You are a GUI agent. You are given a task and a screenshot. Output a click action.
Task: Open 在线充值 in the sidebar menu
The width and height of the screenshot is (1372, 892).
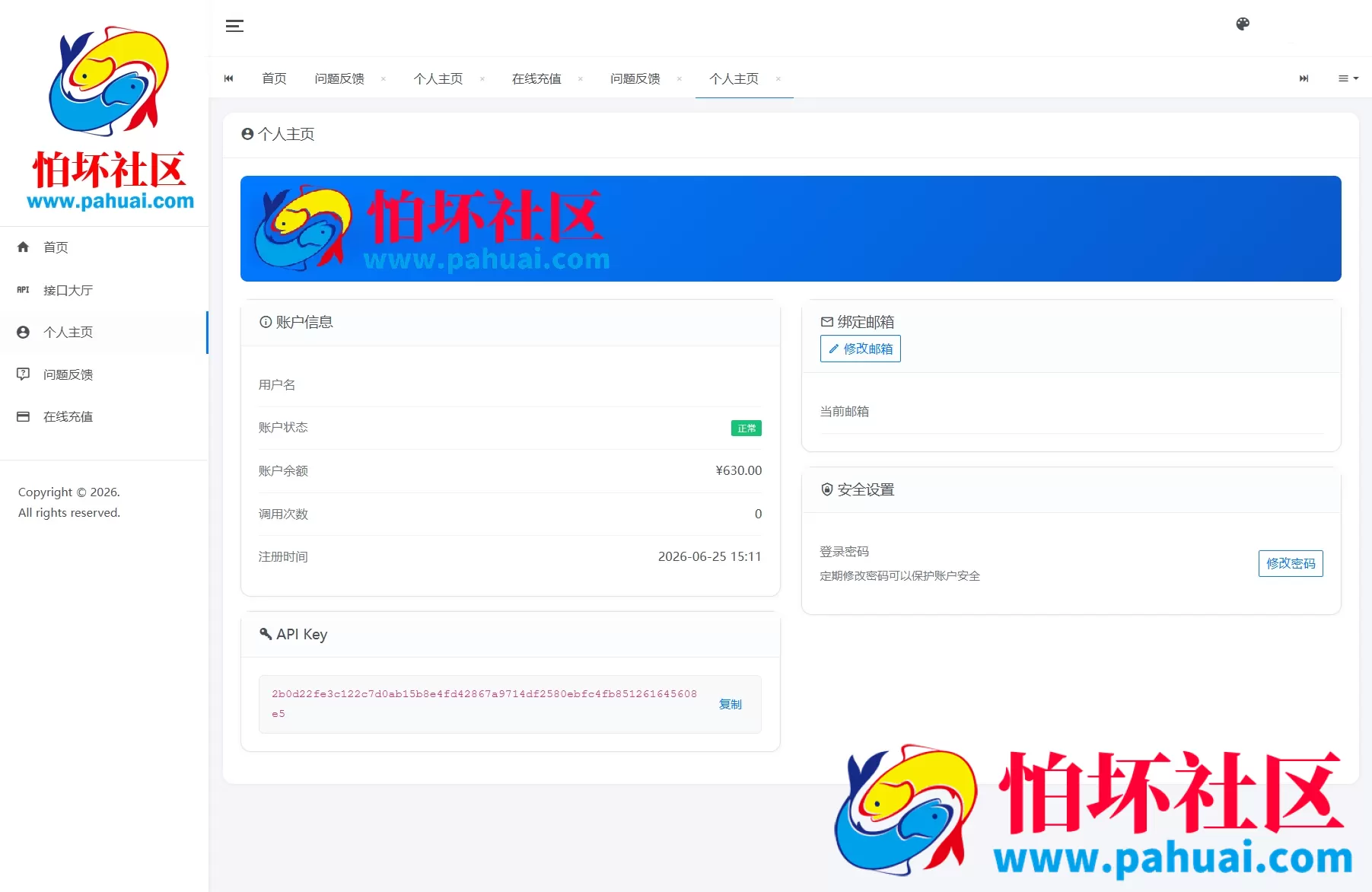[103, 417]
